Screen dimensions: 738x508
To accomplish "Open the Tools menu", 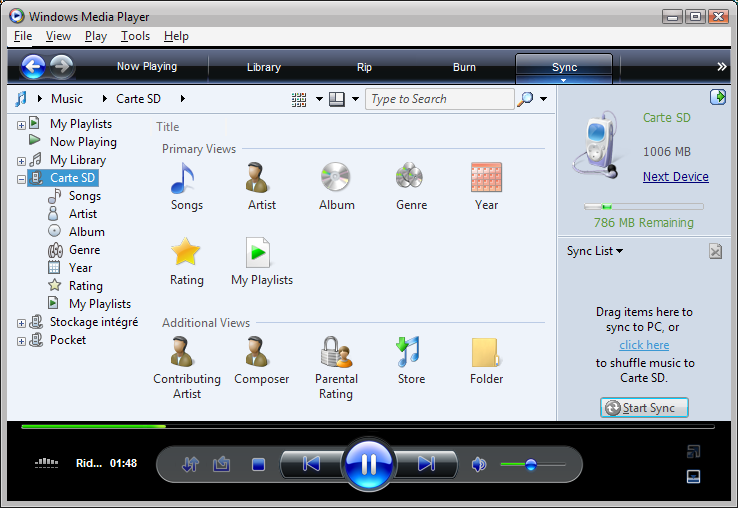I will (x=136, y=36).
